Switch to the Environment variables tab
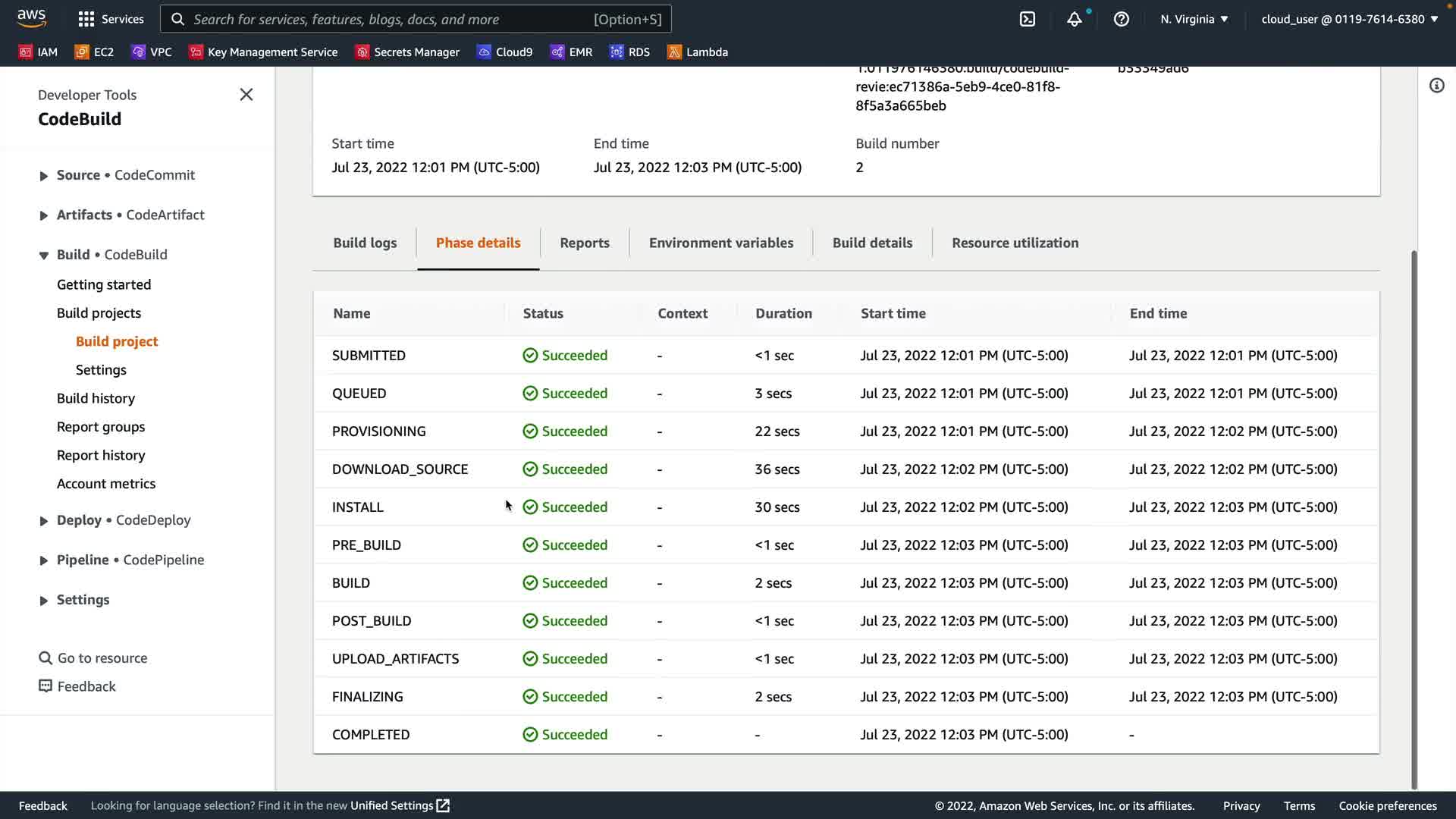Image resolution: width=1456 pixels, height=819 pixels. point(720,243)
